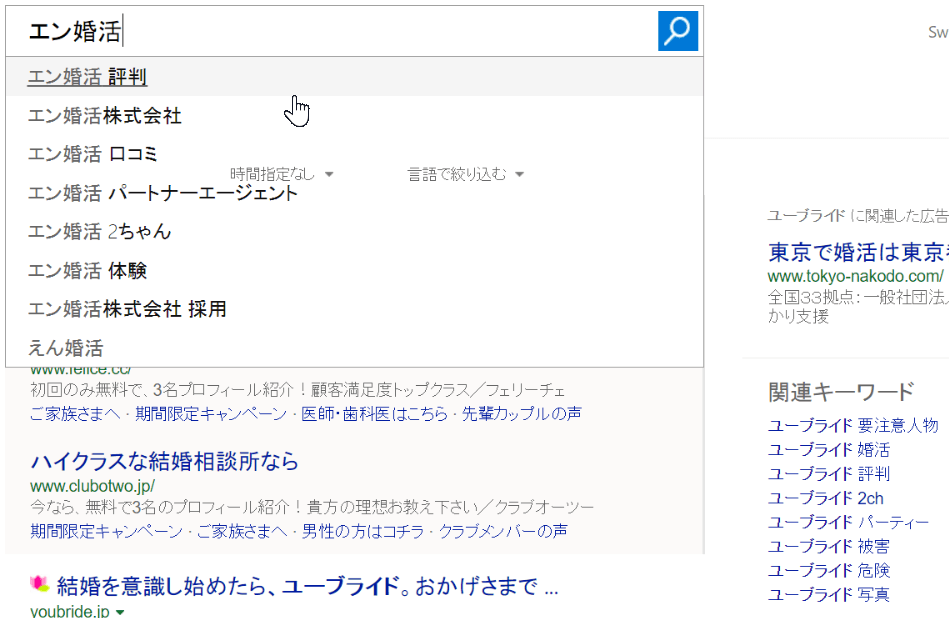This screenshot has width=949, height=618.
Task: Click related keyword ユーブライド 2ch
Action: click(826, 498)
